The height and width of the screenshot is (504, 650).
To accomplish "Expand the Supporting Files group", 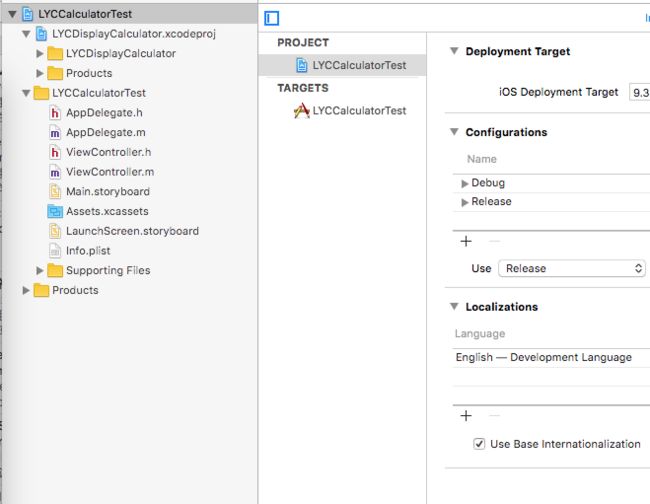I will [40, 271].
